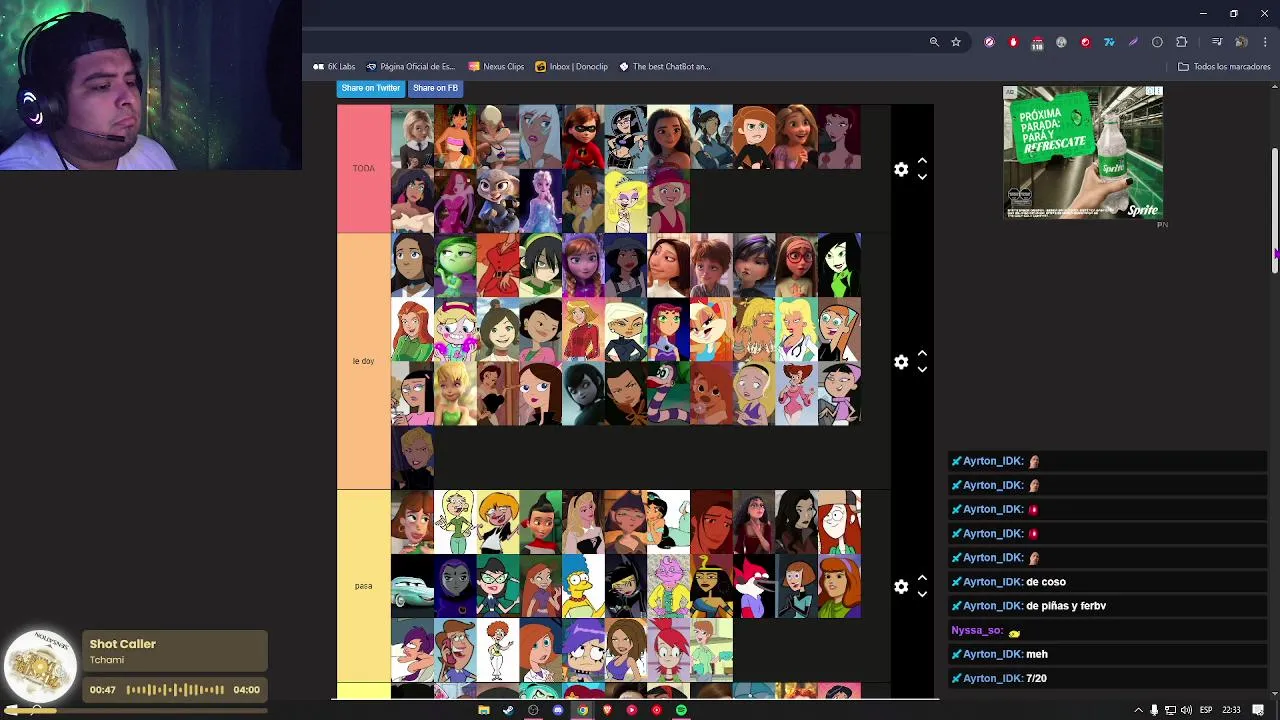The height and width of the screenshot is (720, 1280).
Task: Move the le doy tier row up
Action: coord(922,353)
